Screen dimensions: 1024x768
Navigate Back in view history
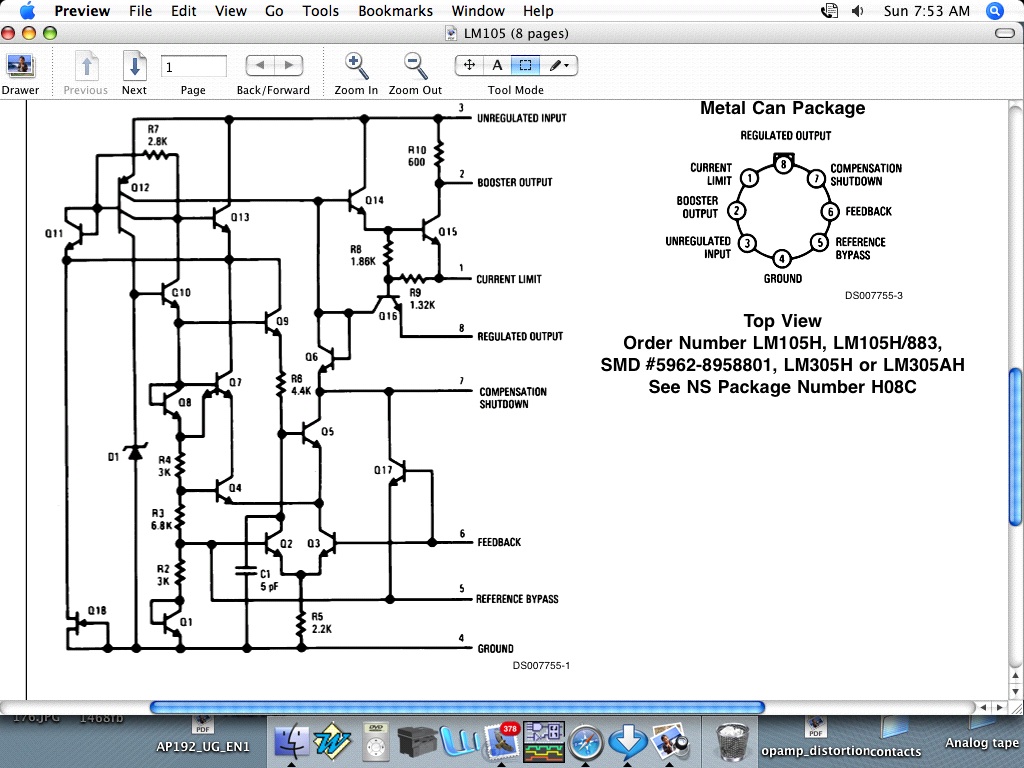260,65
